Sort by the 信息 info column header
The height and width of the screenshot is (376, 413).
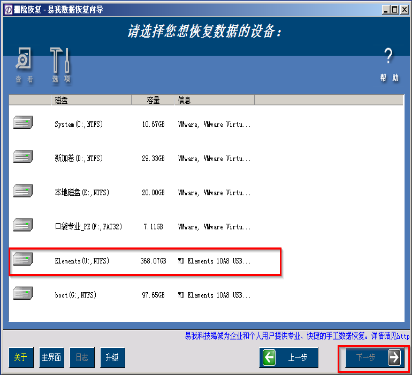click(x=214, y=100)
